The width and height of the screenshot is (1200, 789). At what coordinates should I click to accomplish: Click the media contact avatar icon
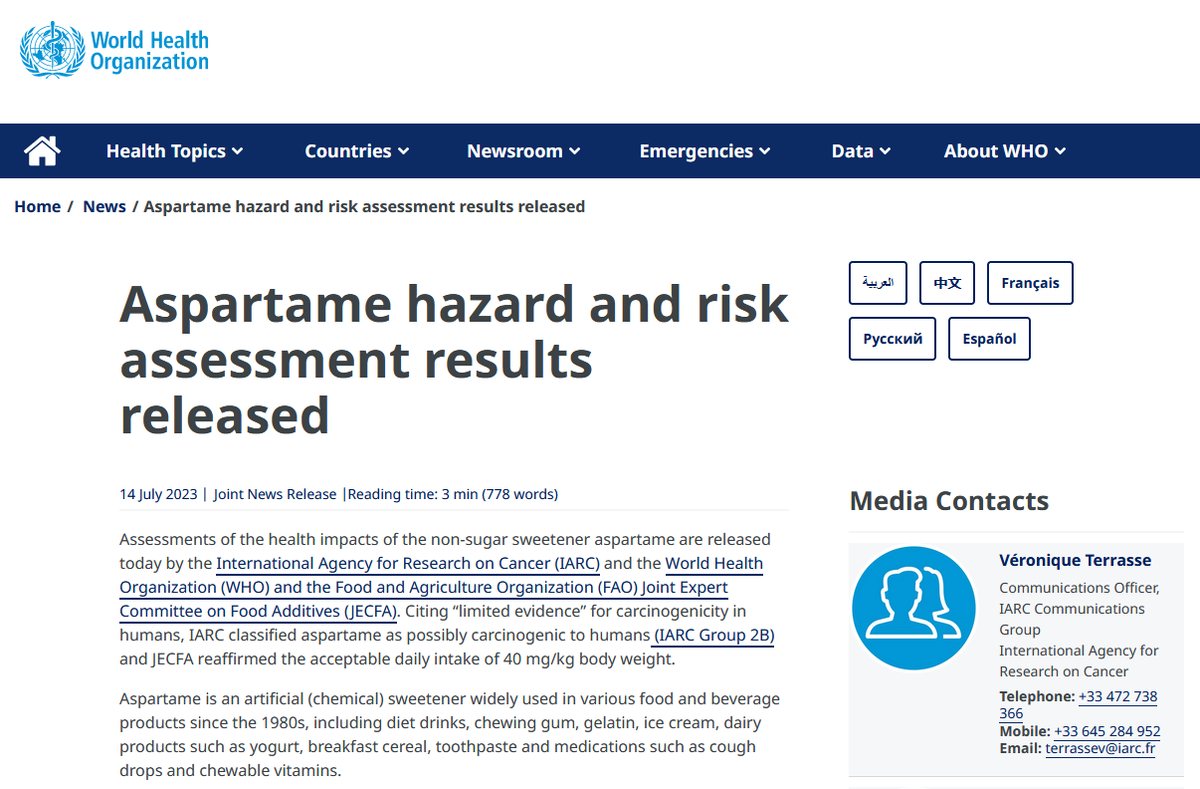(x=913, y=608)
